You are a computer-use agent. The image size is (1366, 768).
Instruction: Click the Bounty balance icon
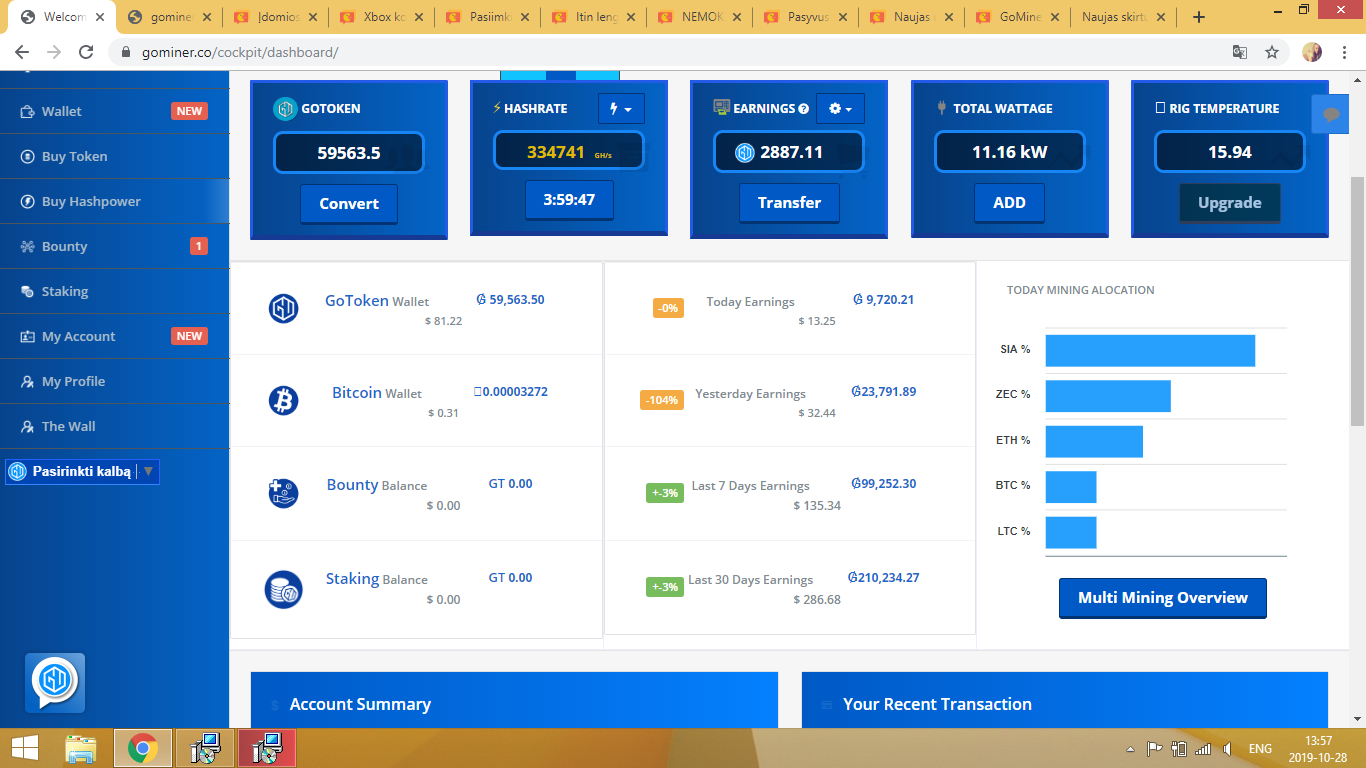tap(284, 493)
